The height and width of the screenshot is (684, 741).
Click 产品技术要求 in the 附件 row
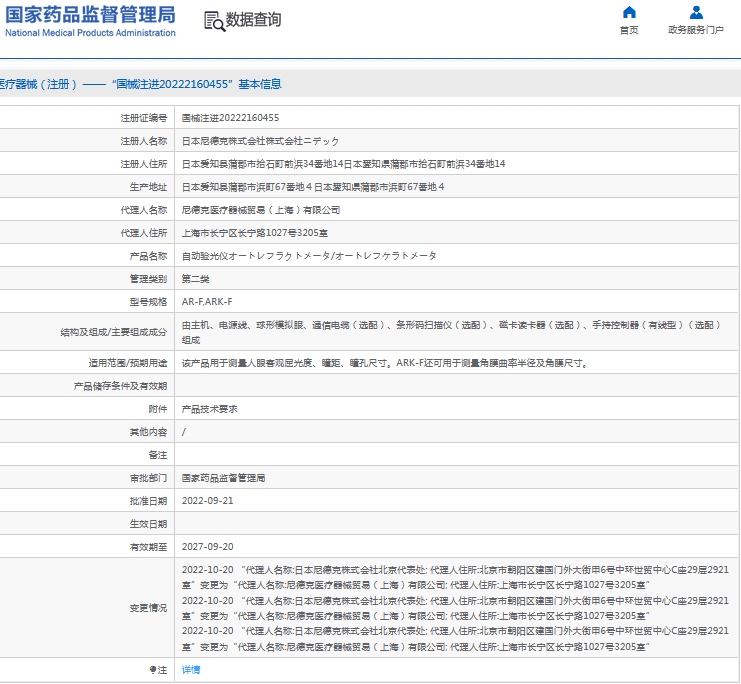click(209, 409)
